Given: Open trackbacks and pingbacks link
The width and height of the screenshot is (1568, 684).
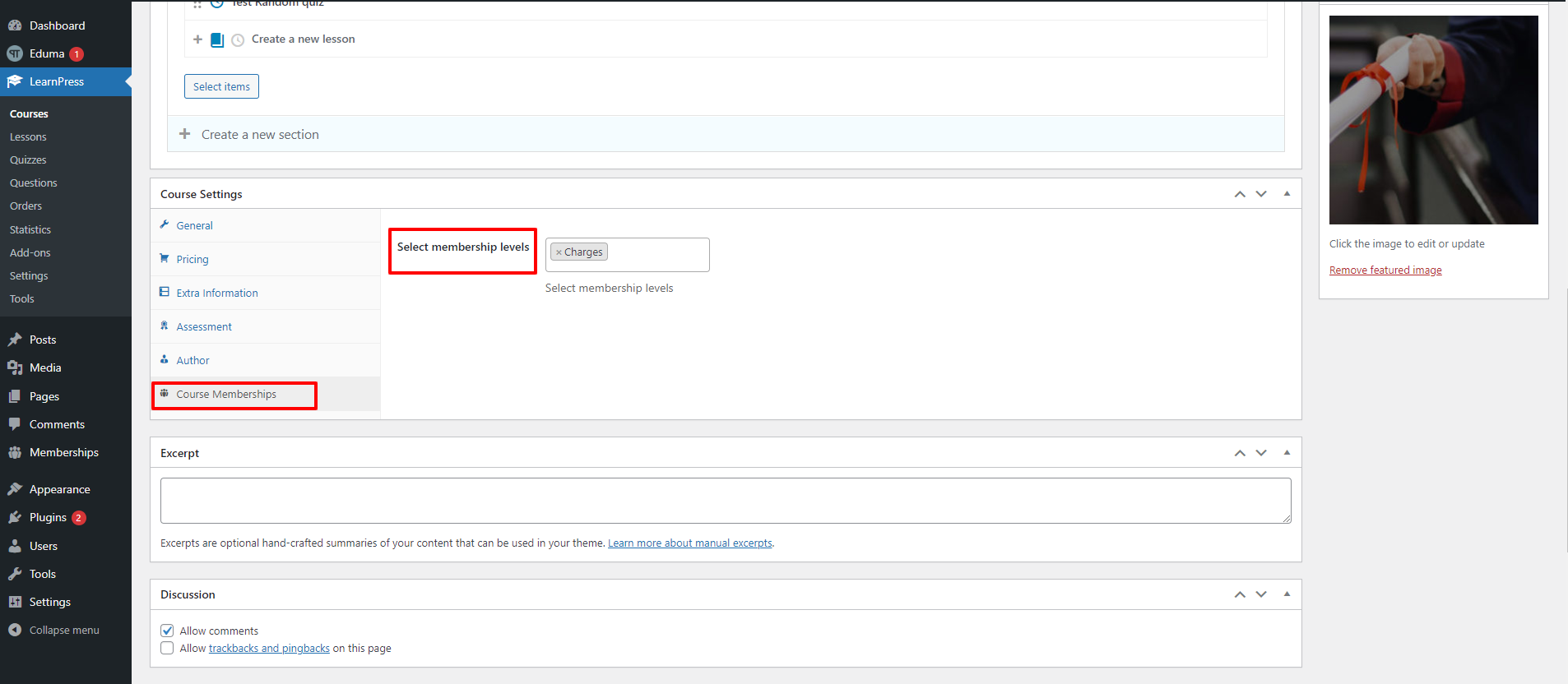Looking at the screenshot, I should click(269, 648).
